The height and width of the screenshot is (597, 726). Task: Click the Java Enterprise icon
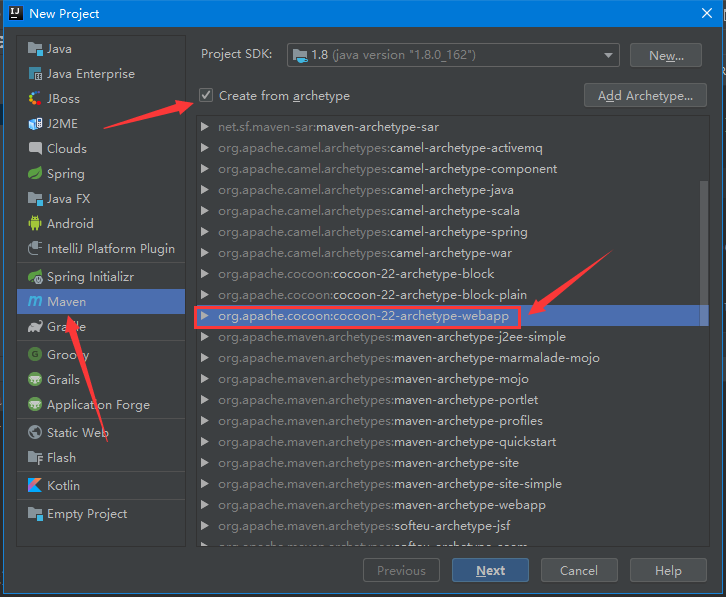[x=35, y=74]
